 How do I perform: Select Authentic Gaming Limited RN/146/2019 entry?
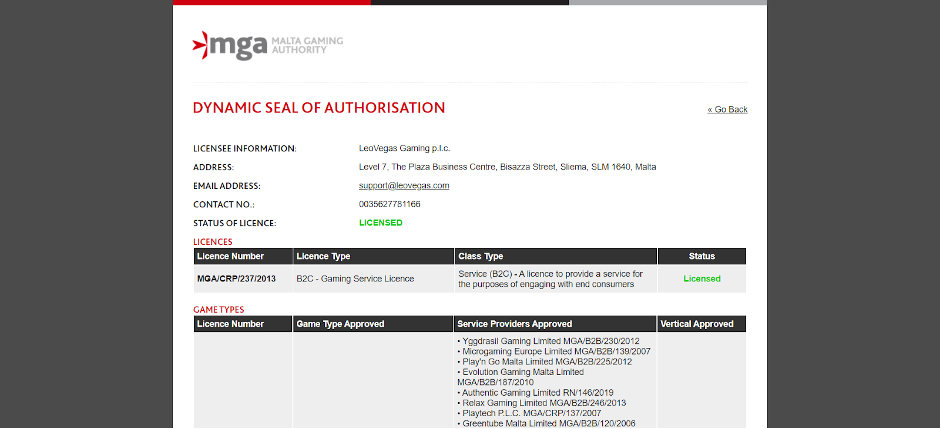click(535, 393)
